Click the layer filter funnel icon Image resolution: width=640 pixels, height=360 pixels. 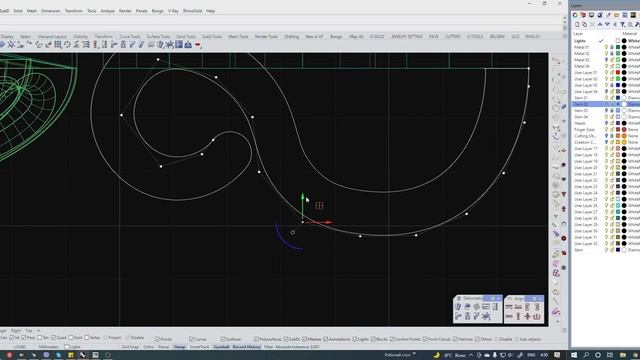pyautogui.click(x=623, y=25)
